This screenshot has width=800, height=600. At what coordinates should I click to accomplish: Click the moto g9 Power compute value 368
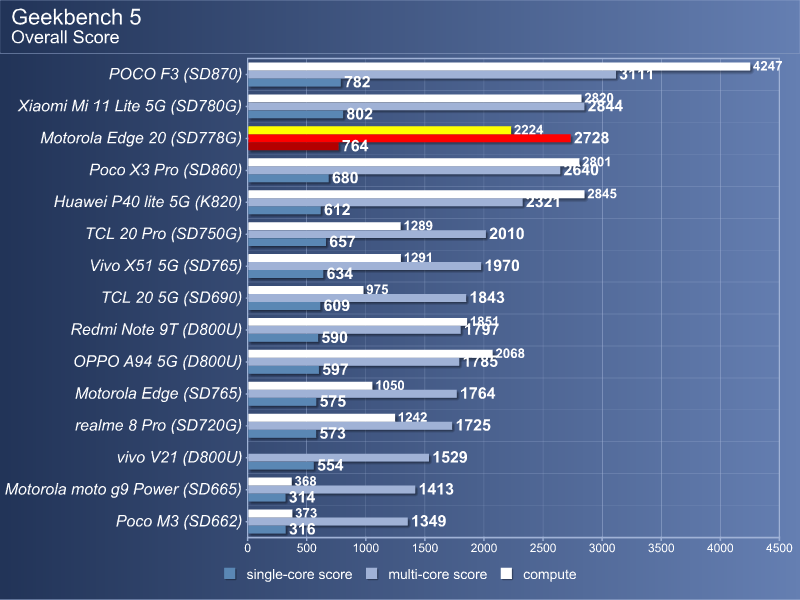point(305,482)
